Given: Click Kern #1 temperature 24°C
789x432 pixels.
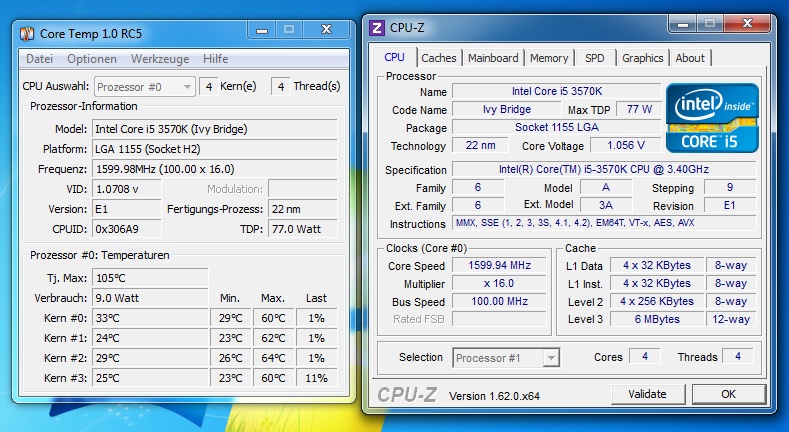Looking at the screenshot, I should (x=150, y=338).
